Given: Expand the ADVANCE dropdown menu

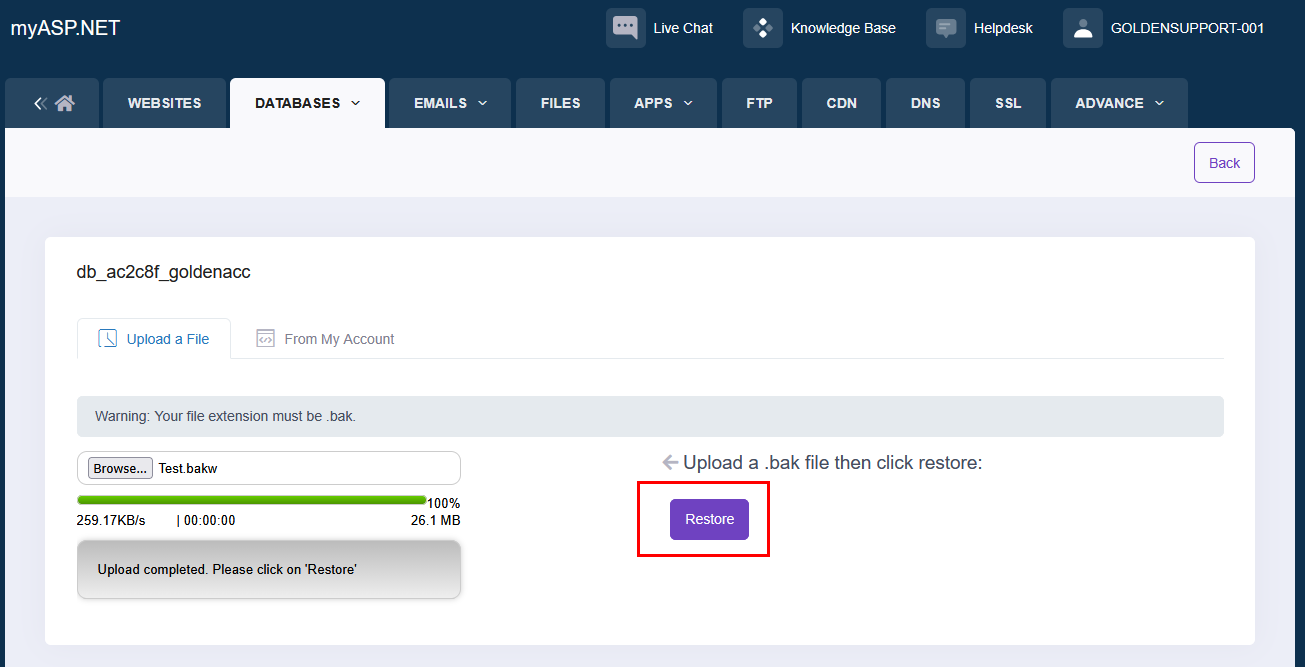Looking at the screenshot, I should (1119, 103).
